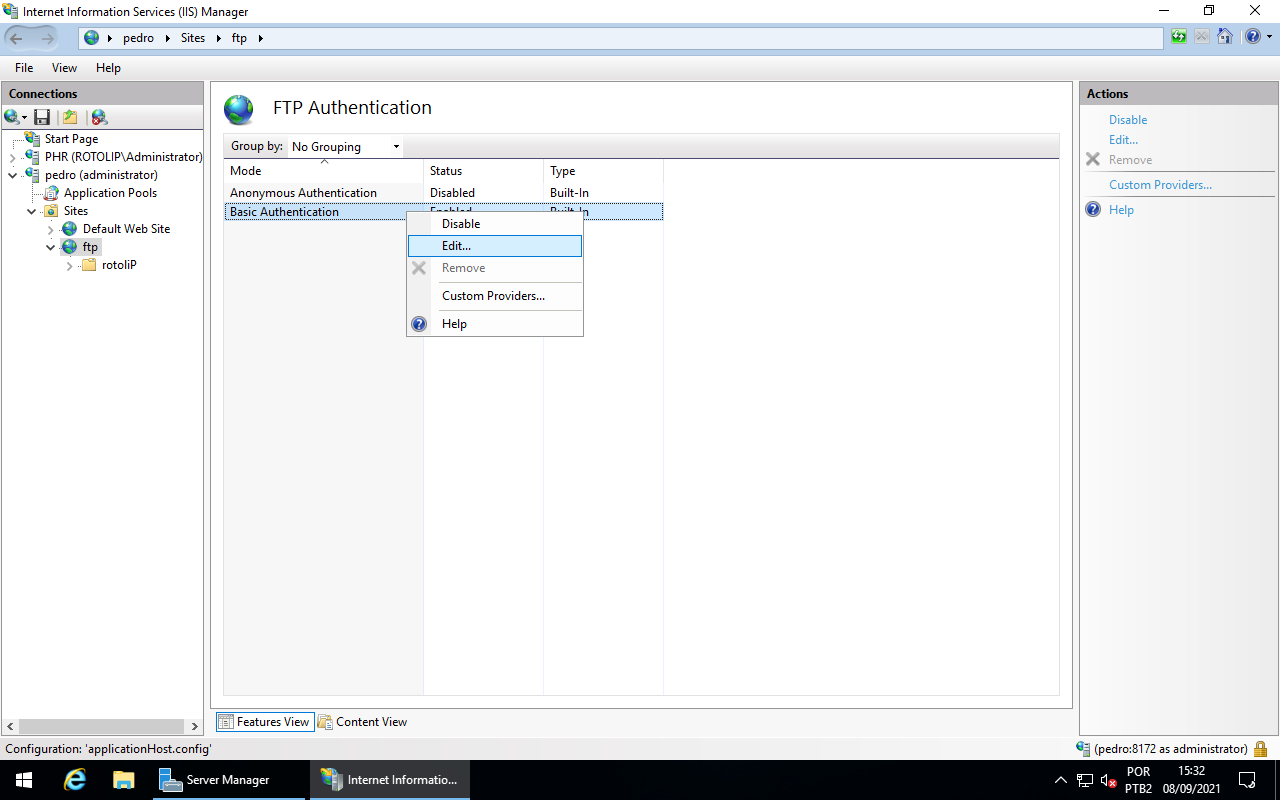The width and height of the screenshot is (1280, 800).
Task: Open Internet Explorer from the taskbar
Action: 75,780
